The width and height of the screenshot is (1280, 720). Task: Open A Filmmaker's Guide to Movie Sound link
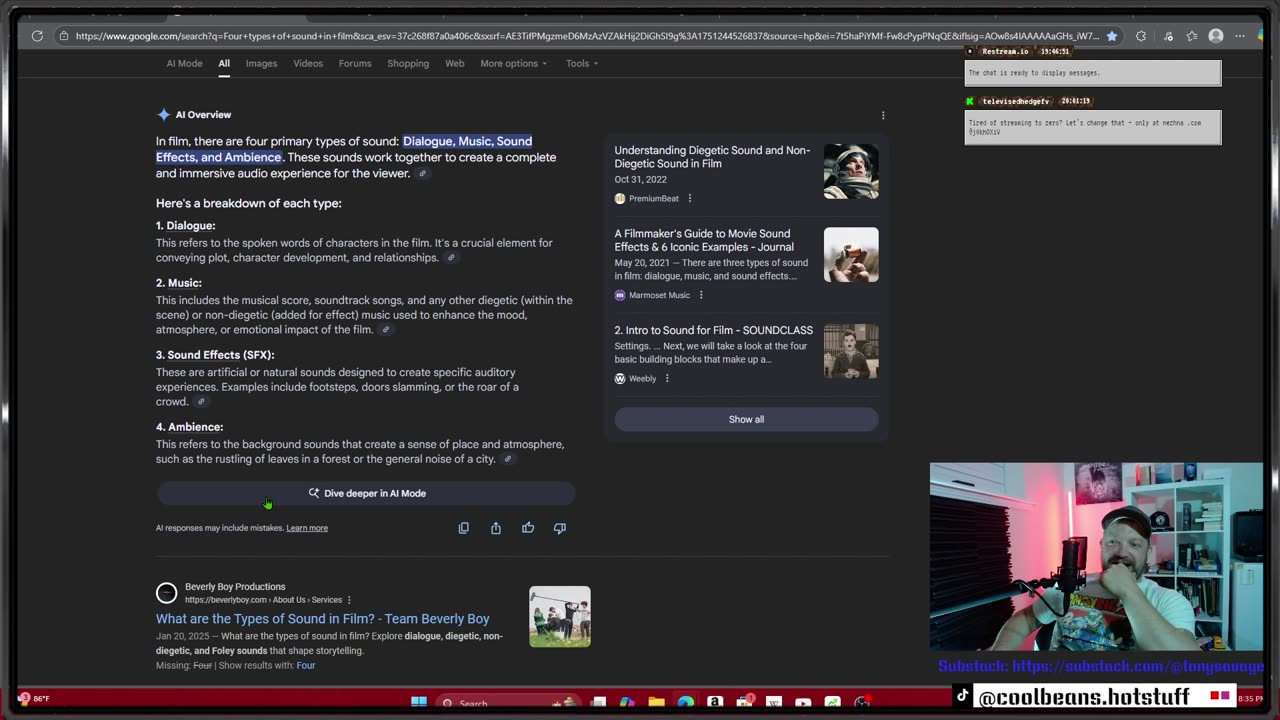click(x=704, y=240)
